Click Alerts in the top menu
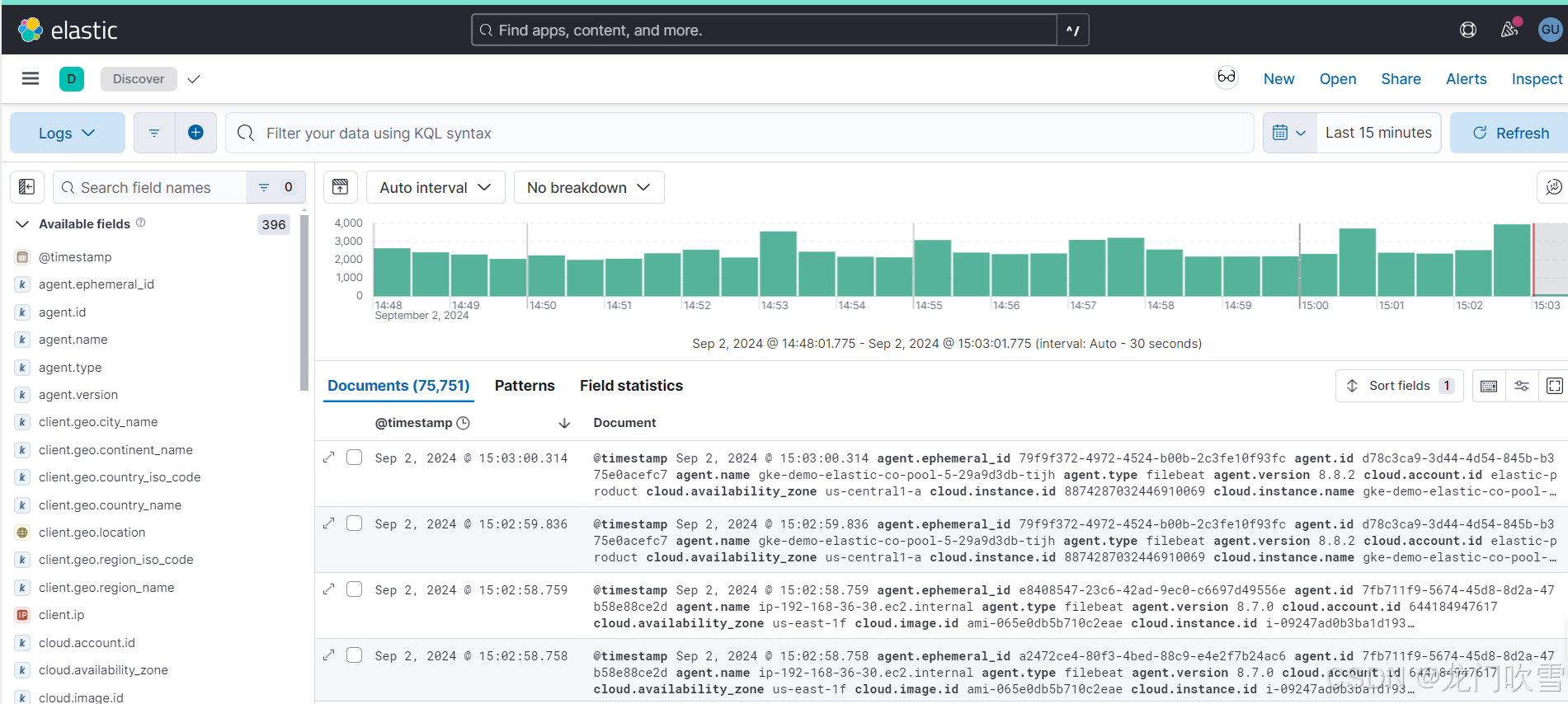1568x704 pixels. [x=1466, y=79]
